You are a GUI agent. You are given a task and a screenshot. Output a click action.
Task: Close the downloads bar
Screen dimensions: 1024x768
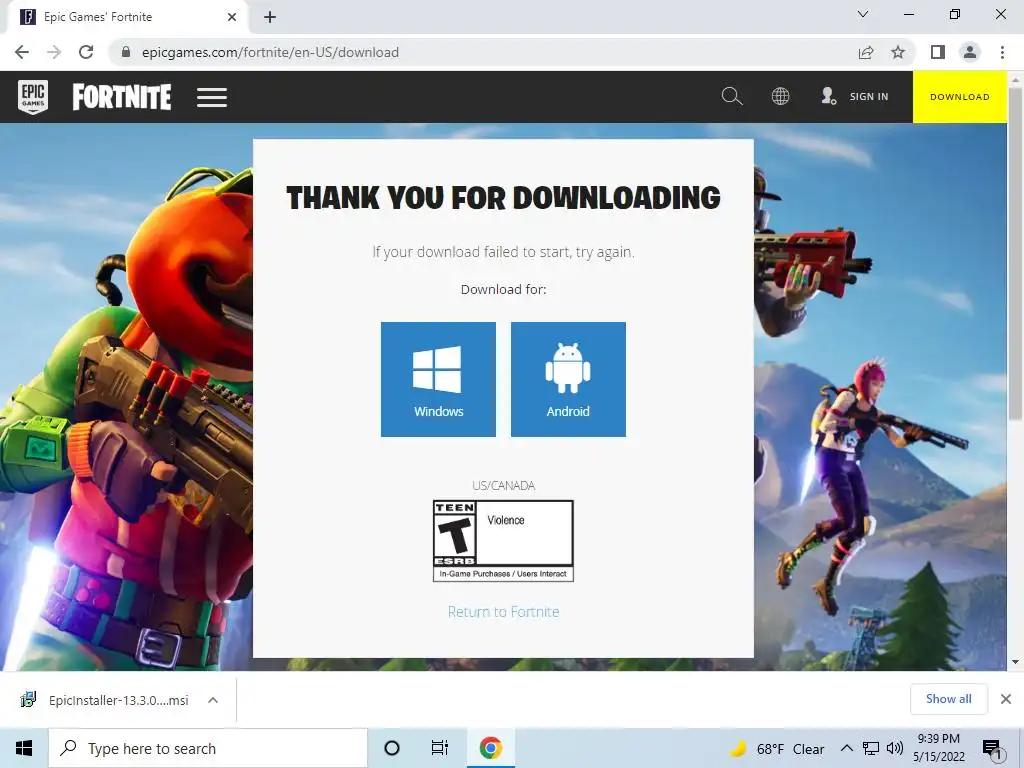[x=1006, y=699]
